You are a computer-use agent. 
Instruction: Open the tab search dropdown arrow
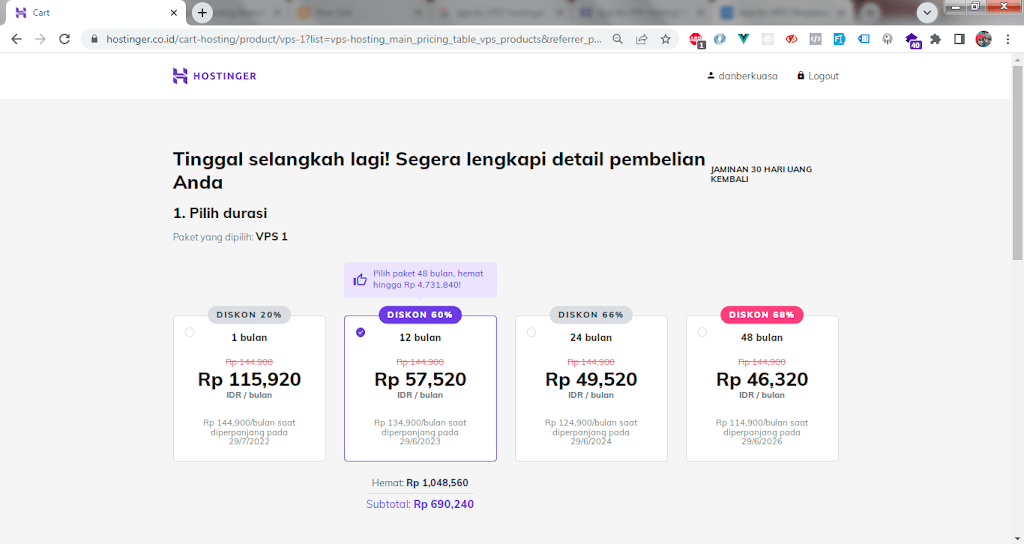[927, 12]
